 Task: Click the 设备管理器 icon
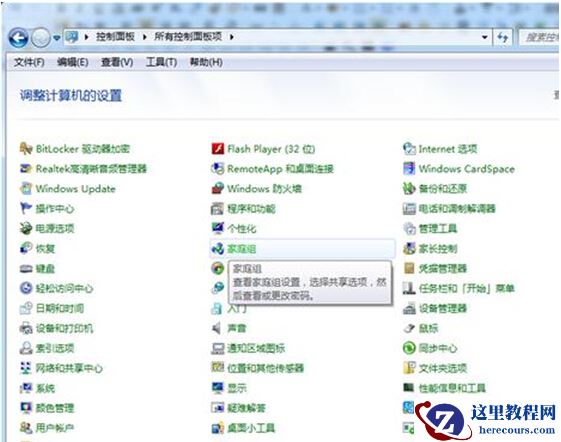(409, 308)
